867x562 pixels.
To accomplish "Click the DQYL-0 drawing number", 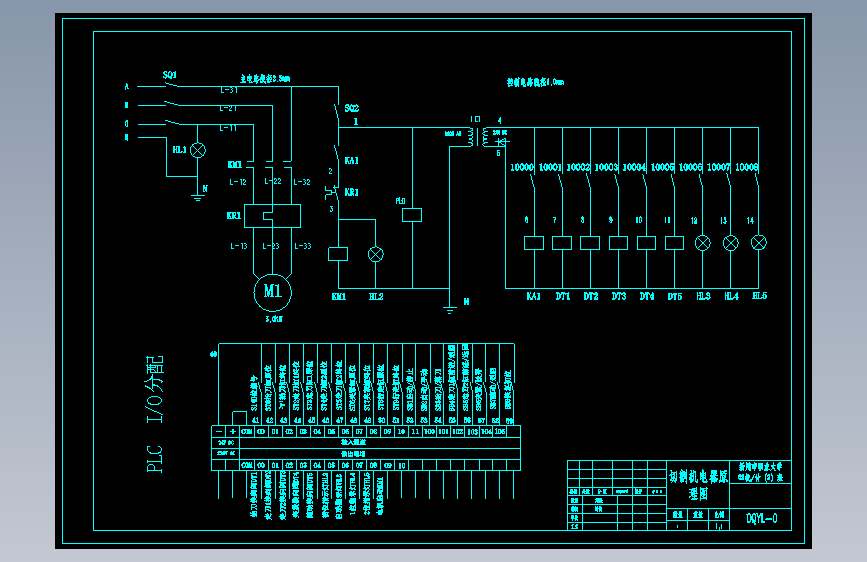I will tap(761, 518).
